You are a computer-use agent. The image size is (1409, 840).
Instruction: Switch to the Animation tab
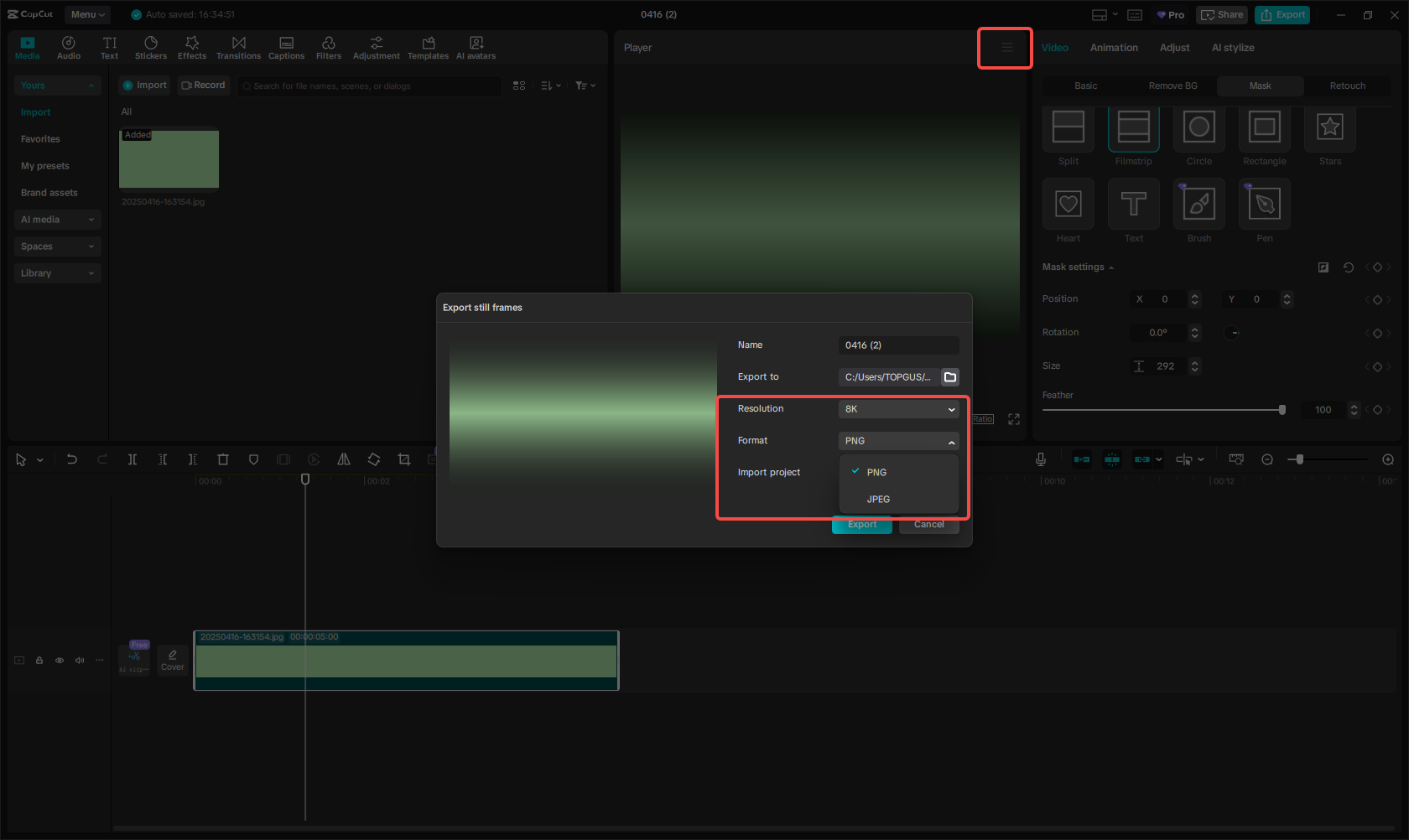(1114, 48)
